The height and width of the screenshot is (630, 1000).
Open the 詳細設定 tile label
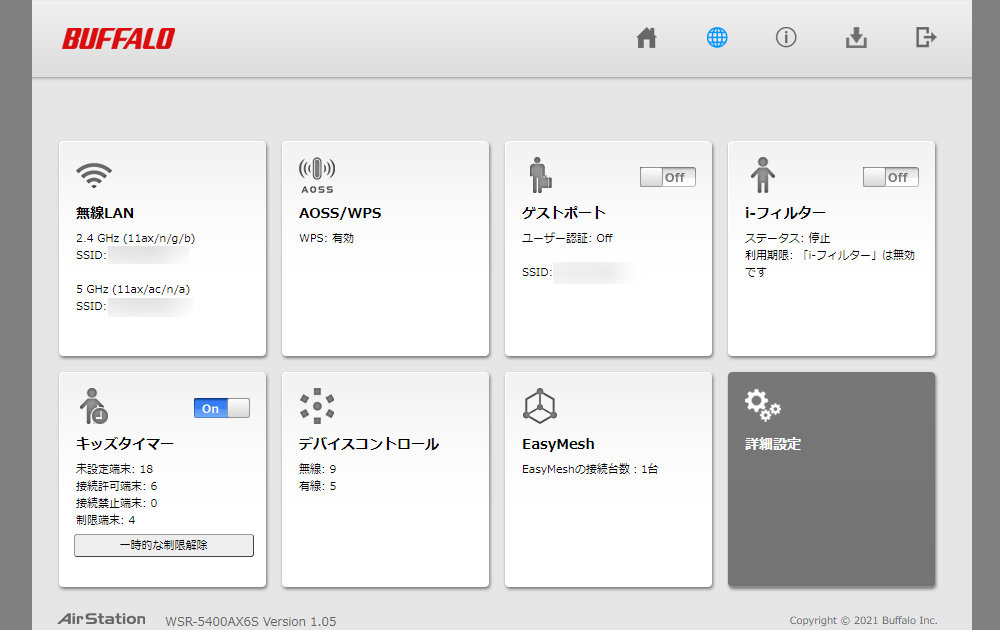tap(773, 444)
